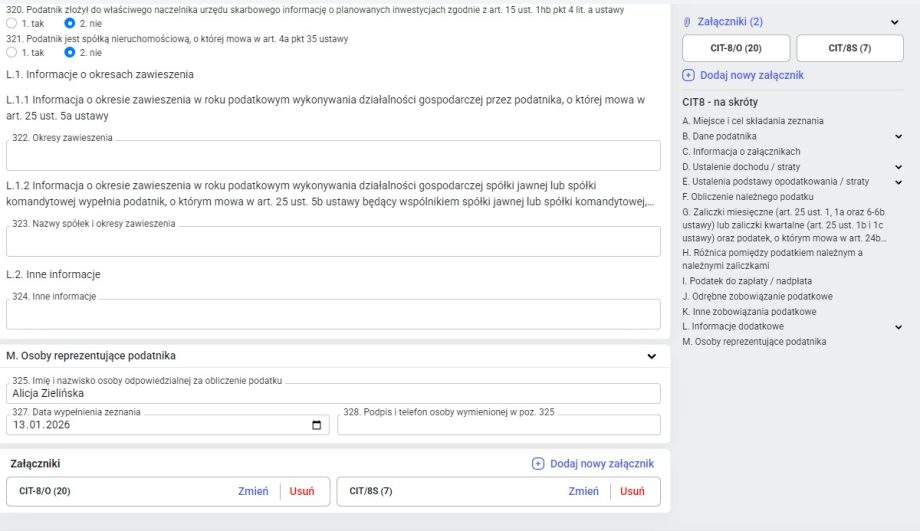Click the 'L.2. Inne informacje' heading
This screenshot has width=920, height=531.
pyautogui.click(x=53, y=275)
